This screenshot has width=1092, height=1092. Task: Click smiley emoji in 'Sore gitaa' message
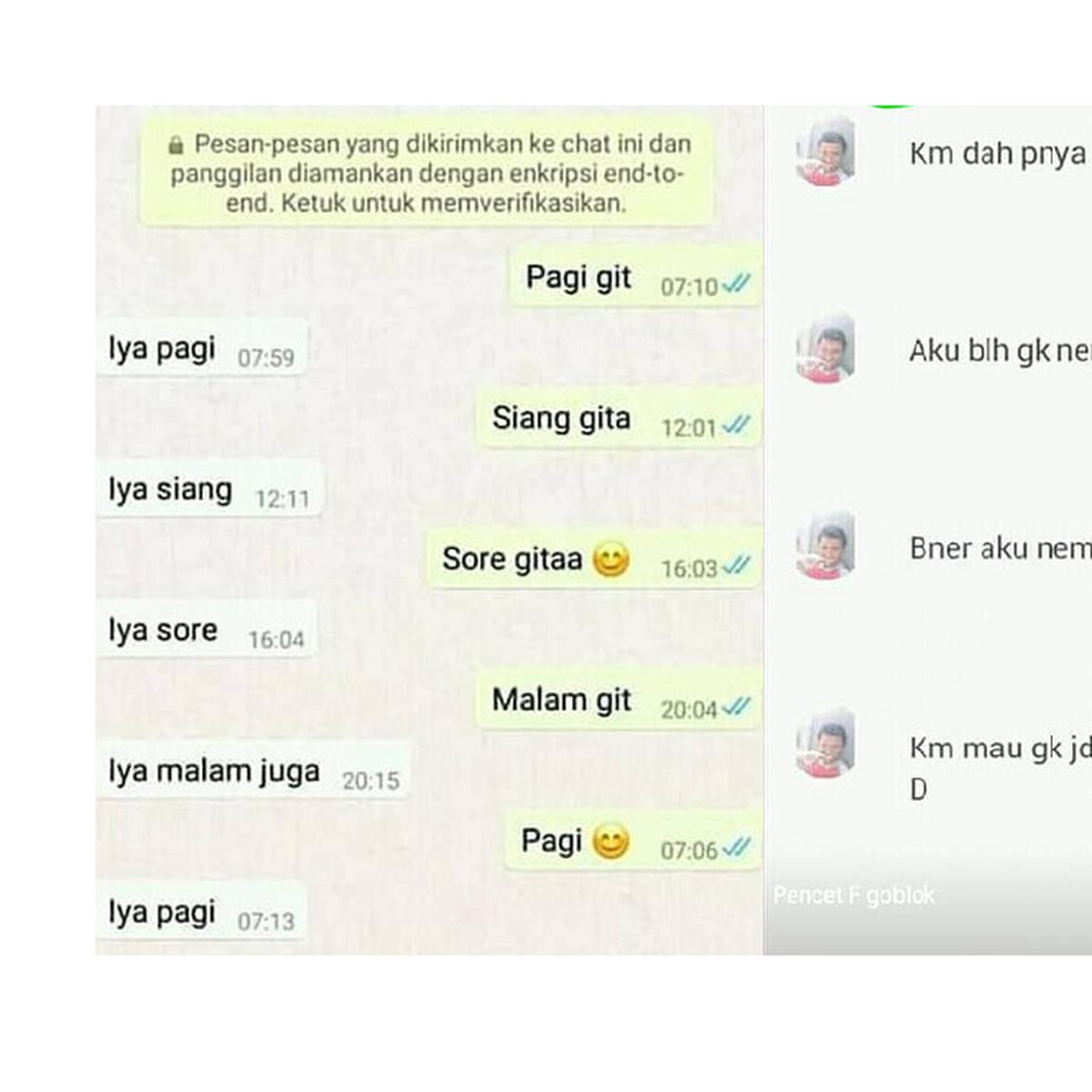pyautogui.click(x=611, y=559)
